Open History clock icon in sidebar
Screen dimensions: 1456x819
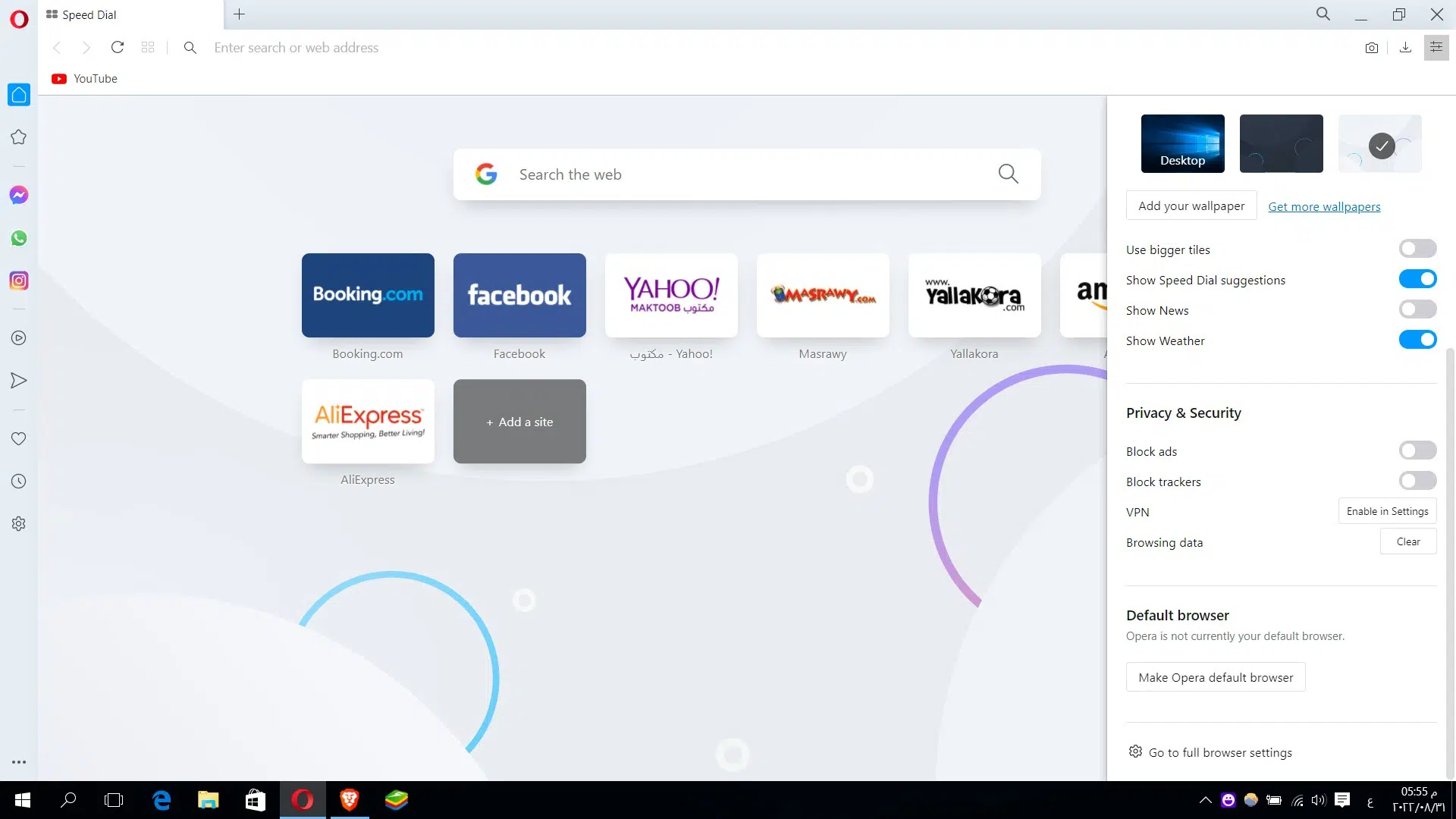coord(19,482)
